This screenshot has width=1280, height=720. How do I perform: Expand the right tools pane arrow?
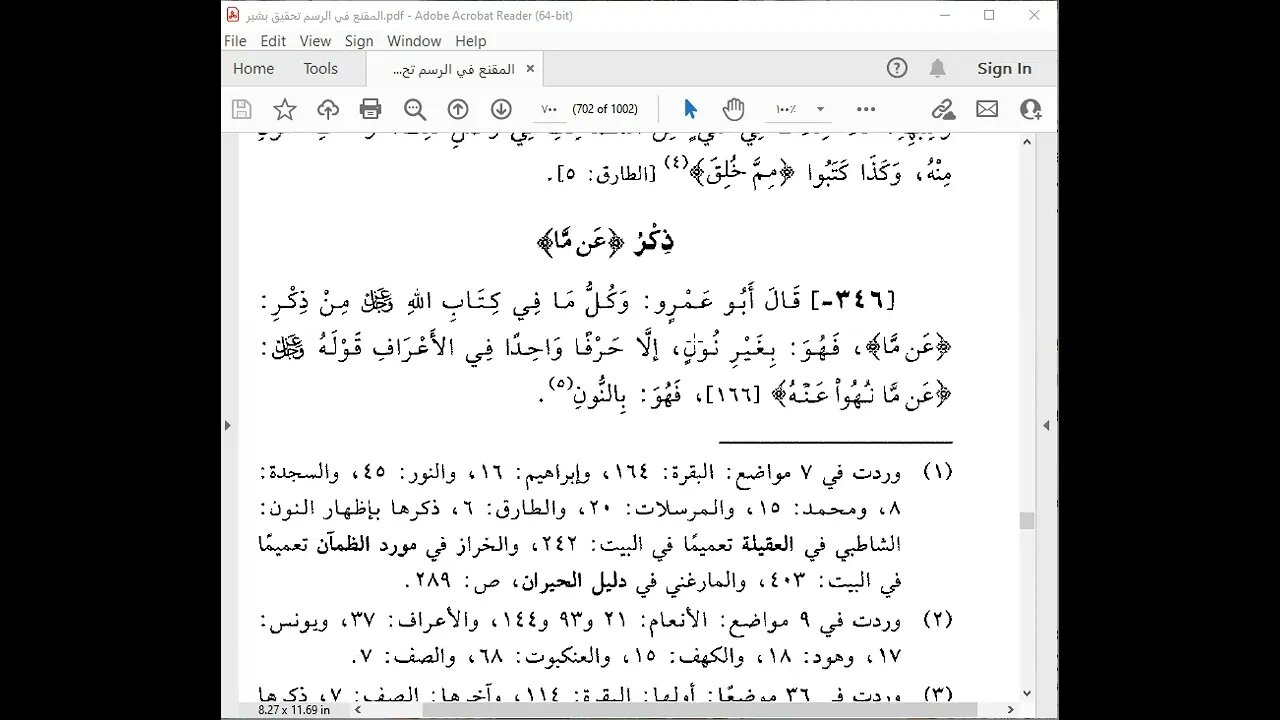[1047, 425]
